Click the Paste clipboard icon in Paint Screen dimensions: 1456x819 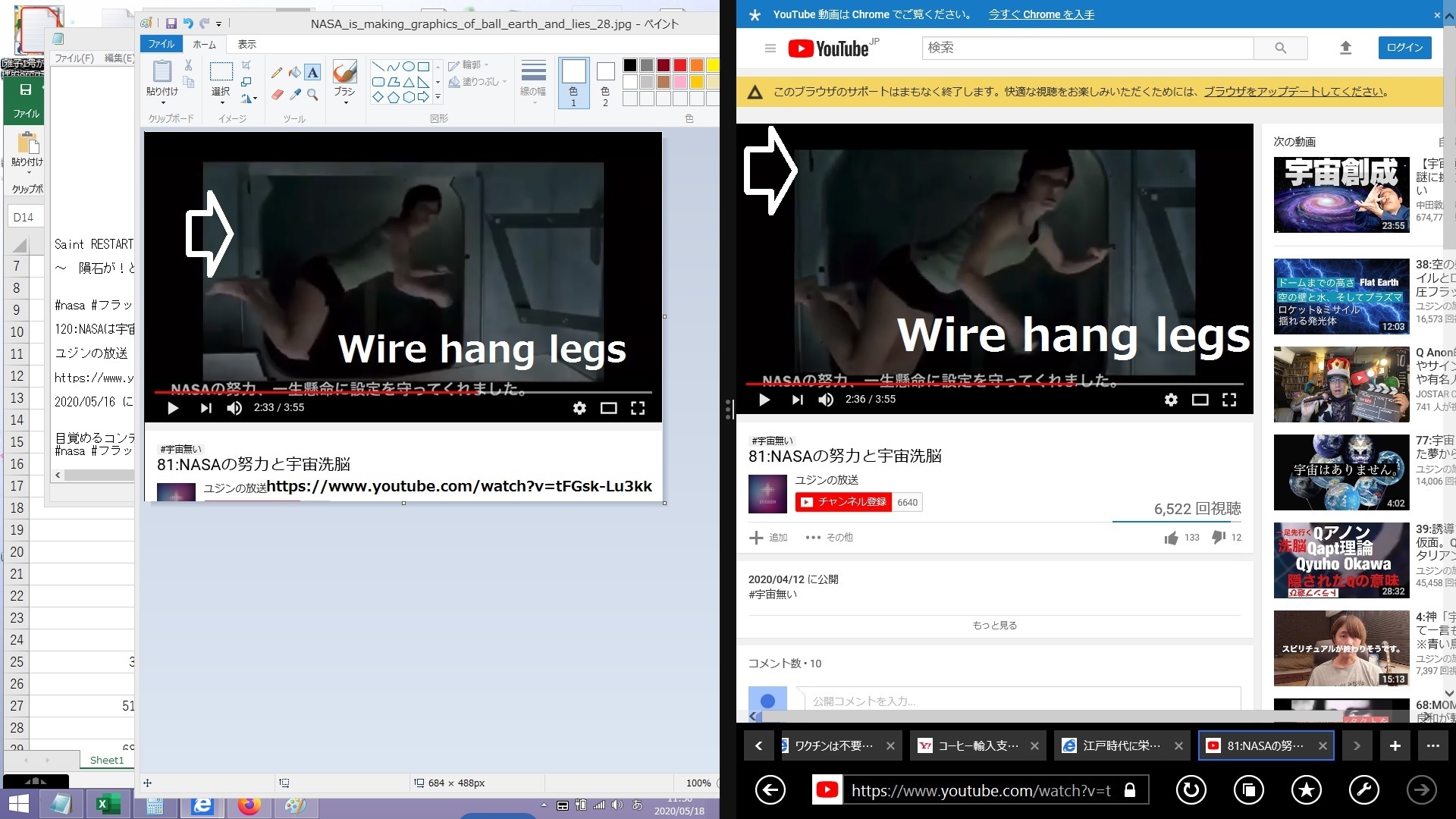click(162, 72)
